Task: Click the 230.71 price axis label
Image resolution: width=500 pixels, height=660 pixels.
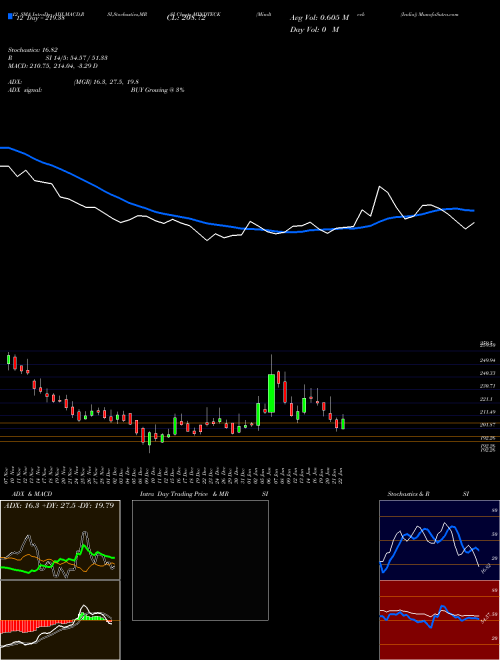Action: click(487, 386)
